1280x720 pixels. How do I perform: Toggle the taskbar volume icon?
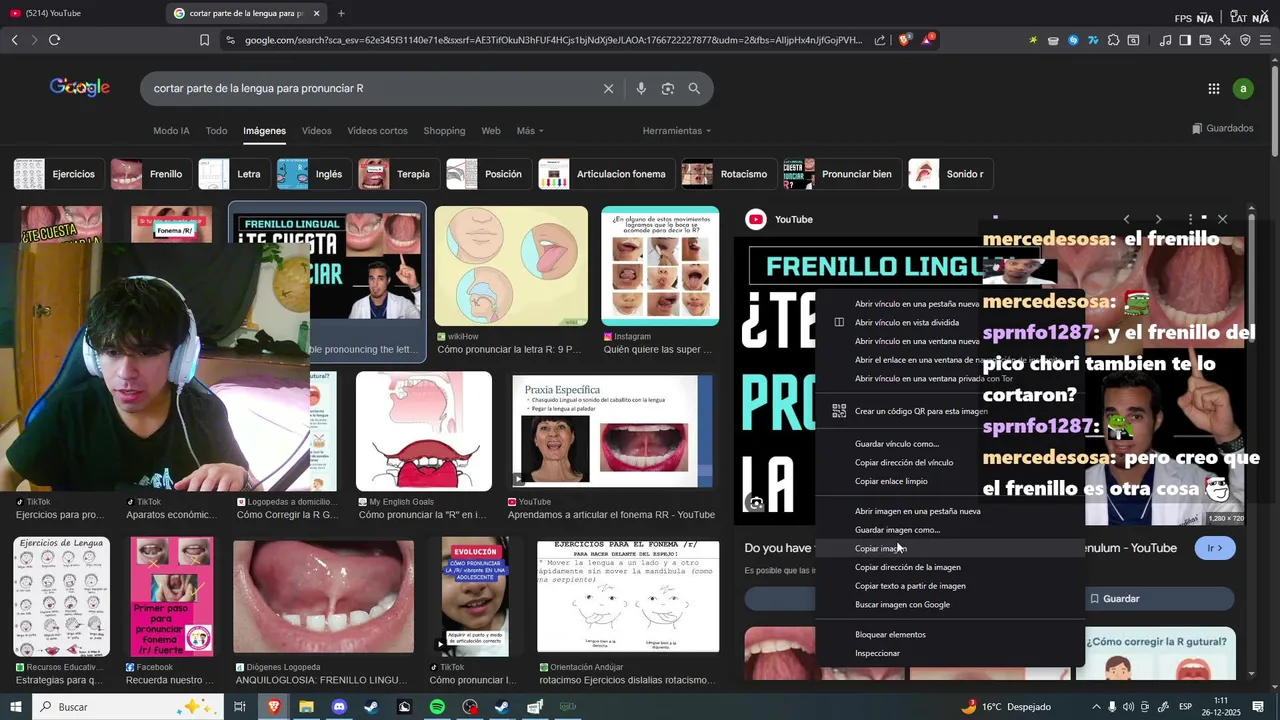pos(1129,707)
